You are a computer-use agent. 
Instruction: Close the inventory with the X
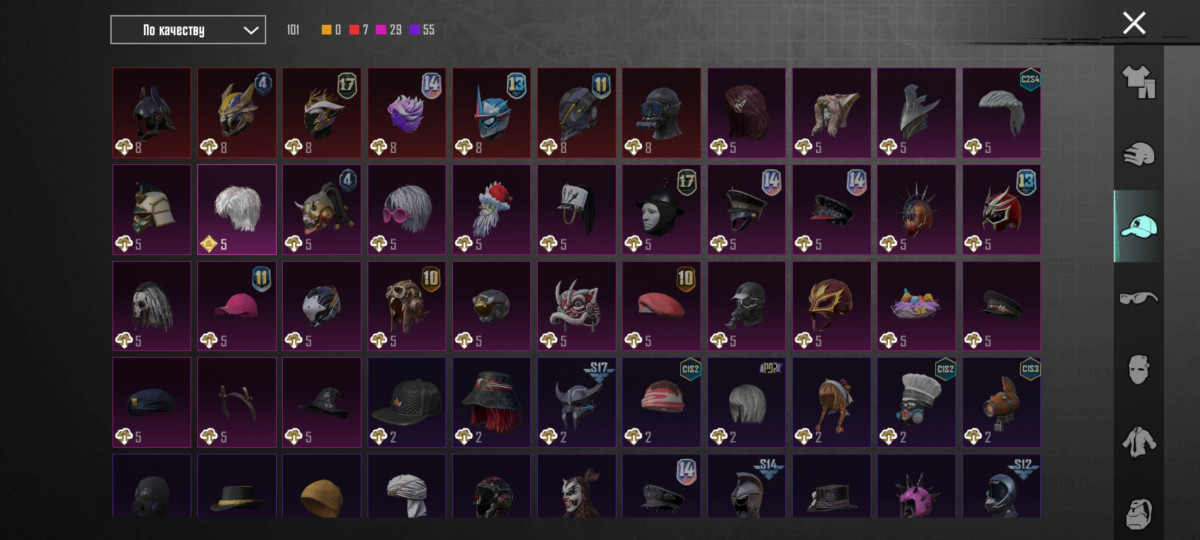(x=1133, y=23)
